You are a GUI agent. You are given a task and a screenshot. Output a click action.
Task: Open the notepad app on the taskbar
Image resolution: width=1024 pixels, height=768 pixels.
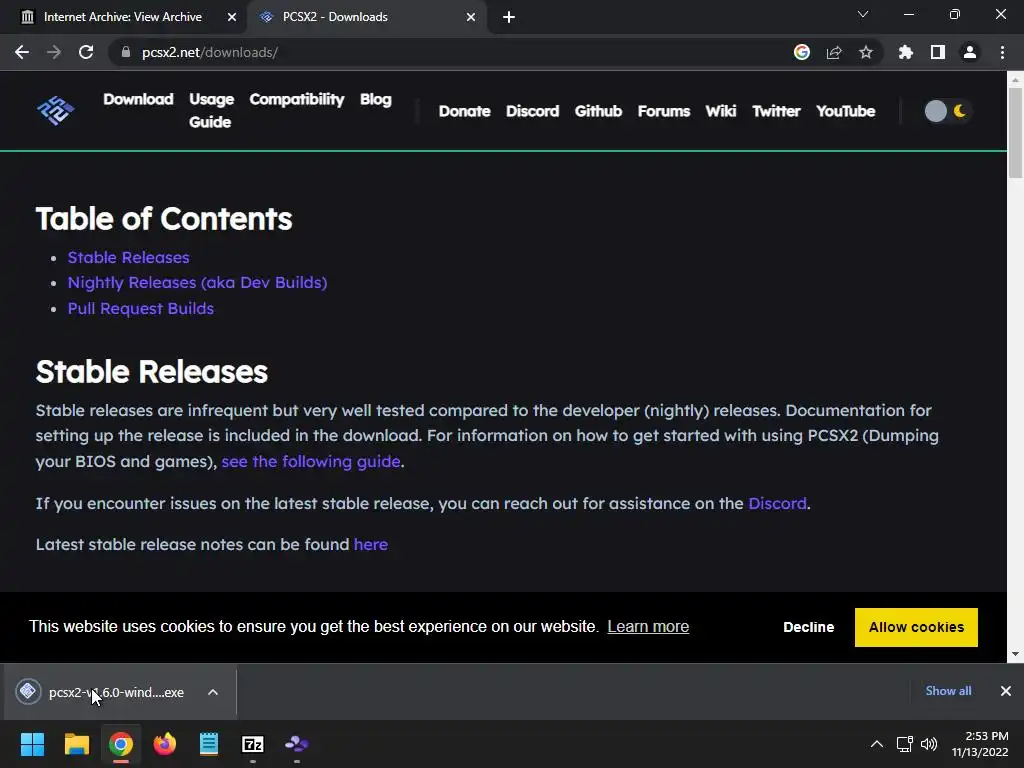209,744
